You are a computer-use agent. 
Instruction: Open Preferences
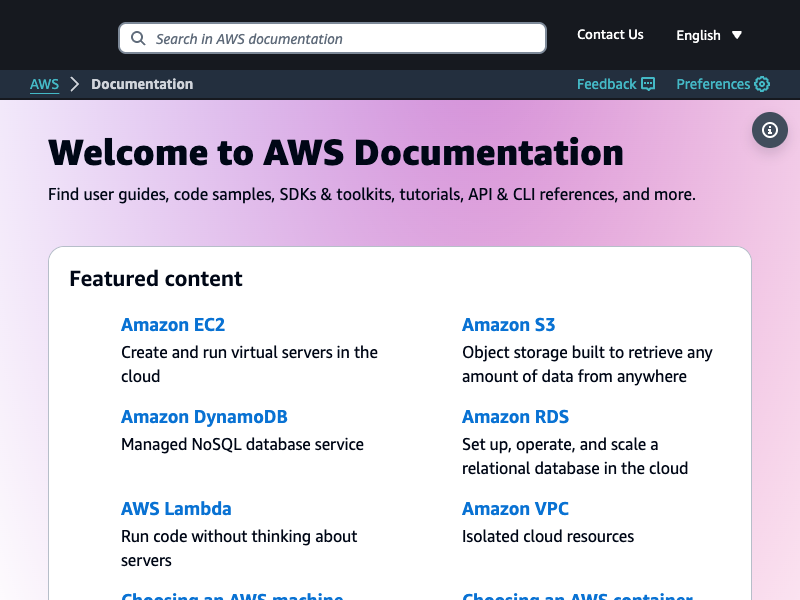pos(723,84)
